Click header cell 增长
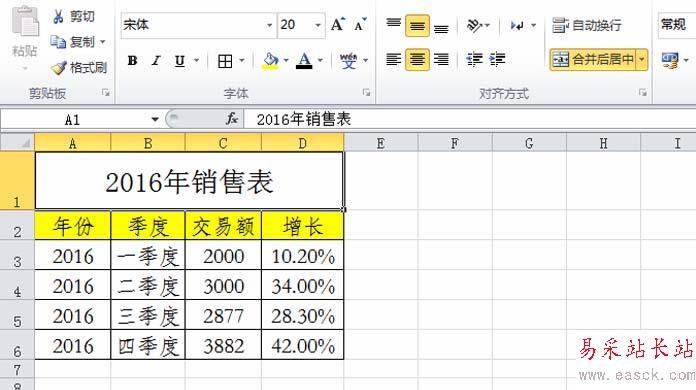Viewport: 696px width, 390px height. [x=303, y=226]
